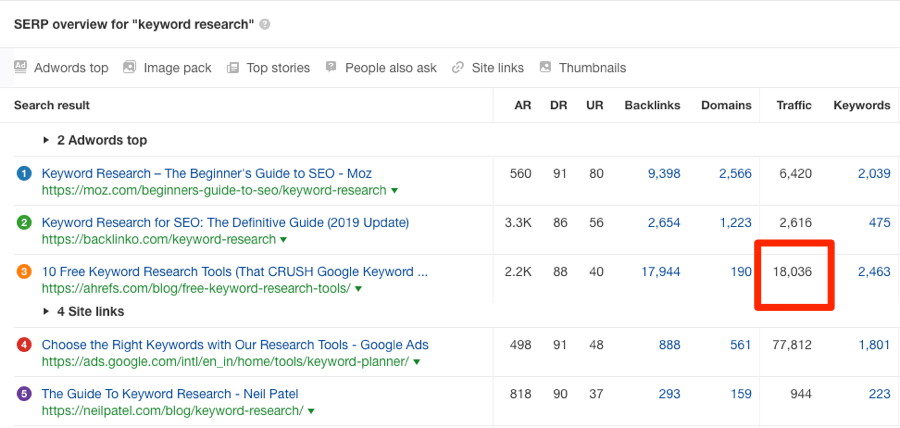Viewport: 900px width, 428px height.
Task: Click the 18,036 traffic value for Ahrefs
Action: (792, 272)
